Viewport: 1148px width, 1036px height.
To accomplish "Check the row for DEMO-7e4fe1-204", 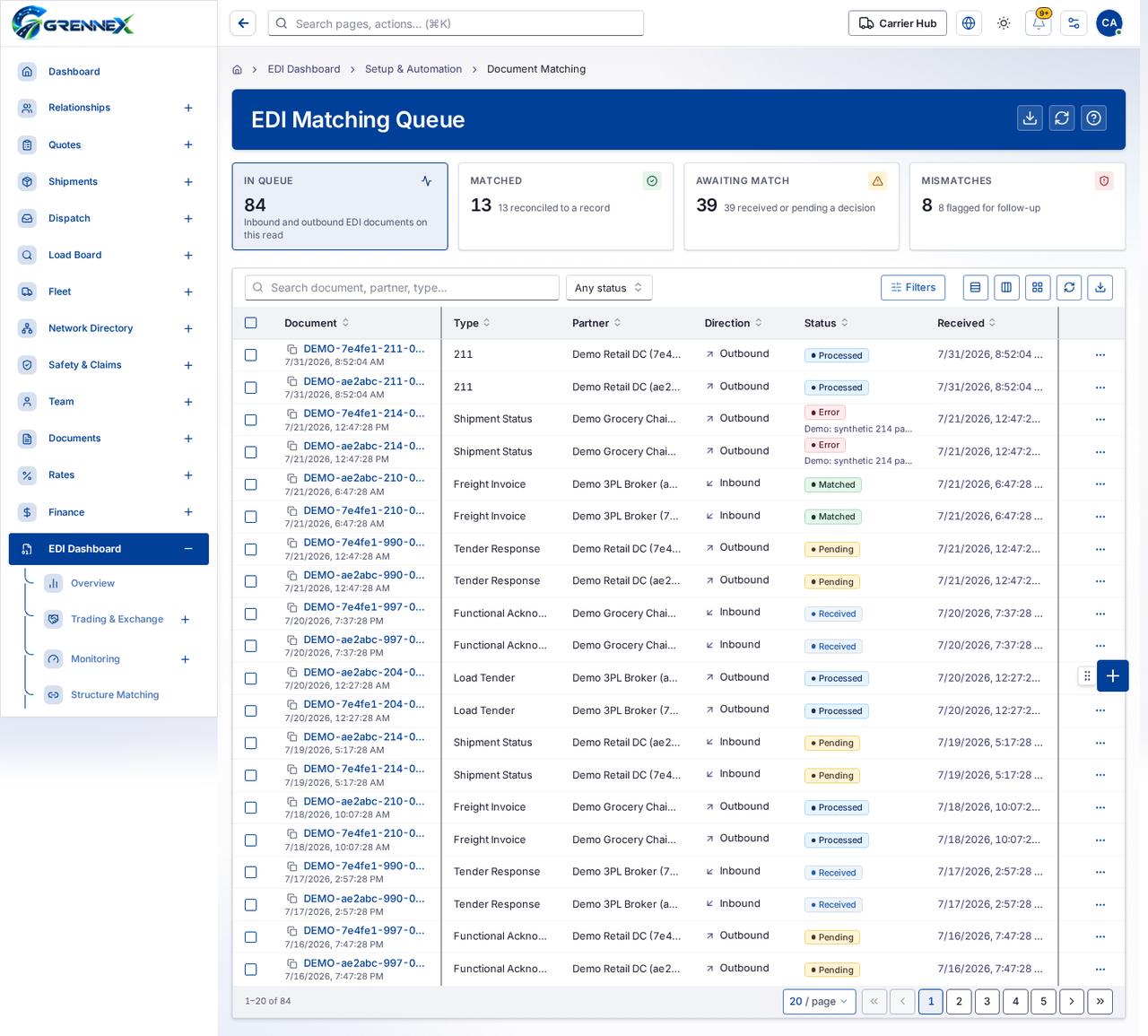I will 251,710.
